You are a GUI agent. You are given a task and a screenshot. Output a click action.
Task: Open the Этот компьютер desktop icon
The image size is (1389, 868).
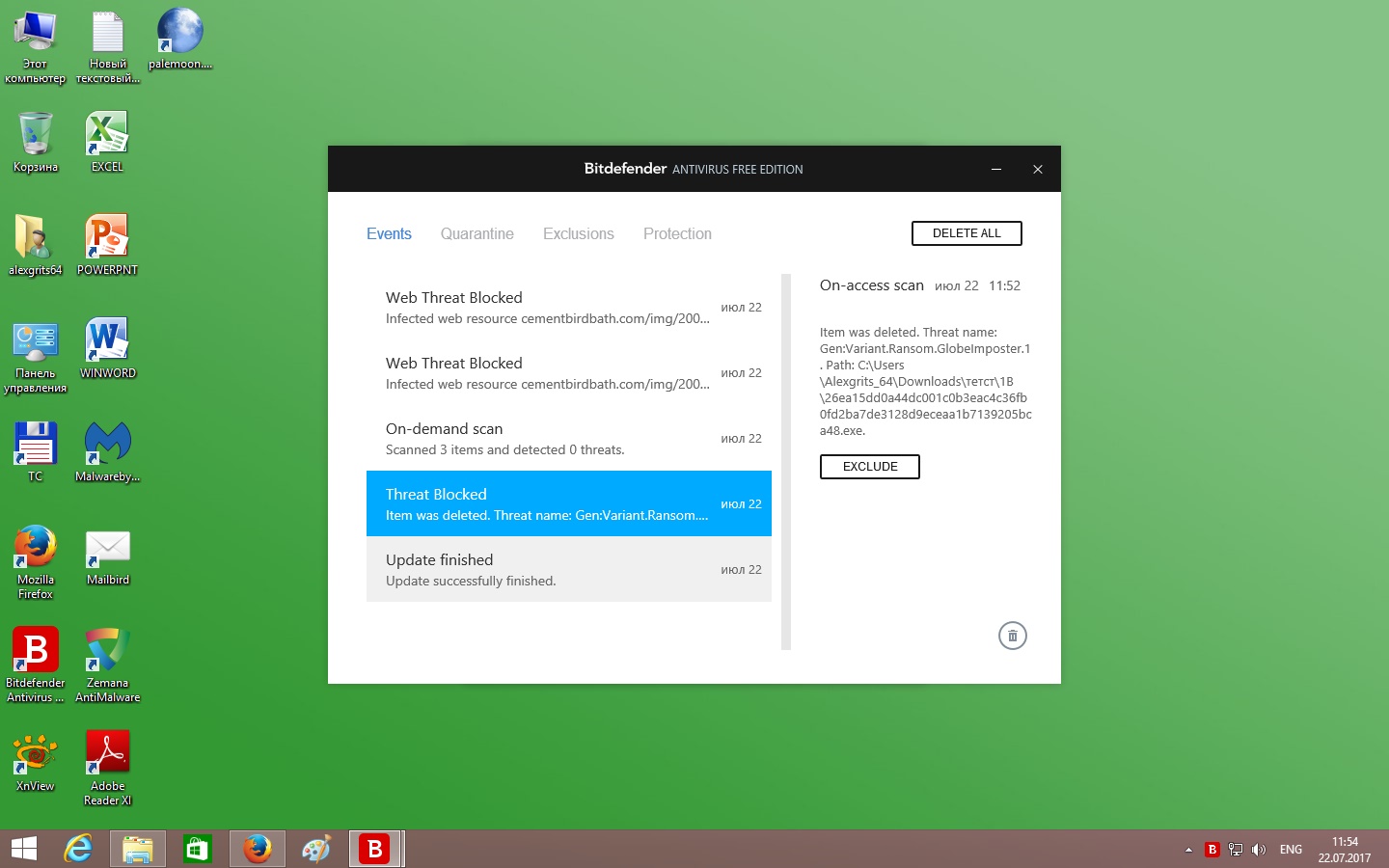pyautogui.click(x=36, y=47)
